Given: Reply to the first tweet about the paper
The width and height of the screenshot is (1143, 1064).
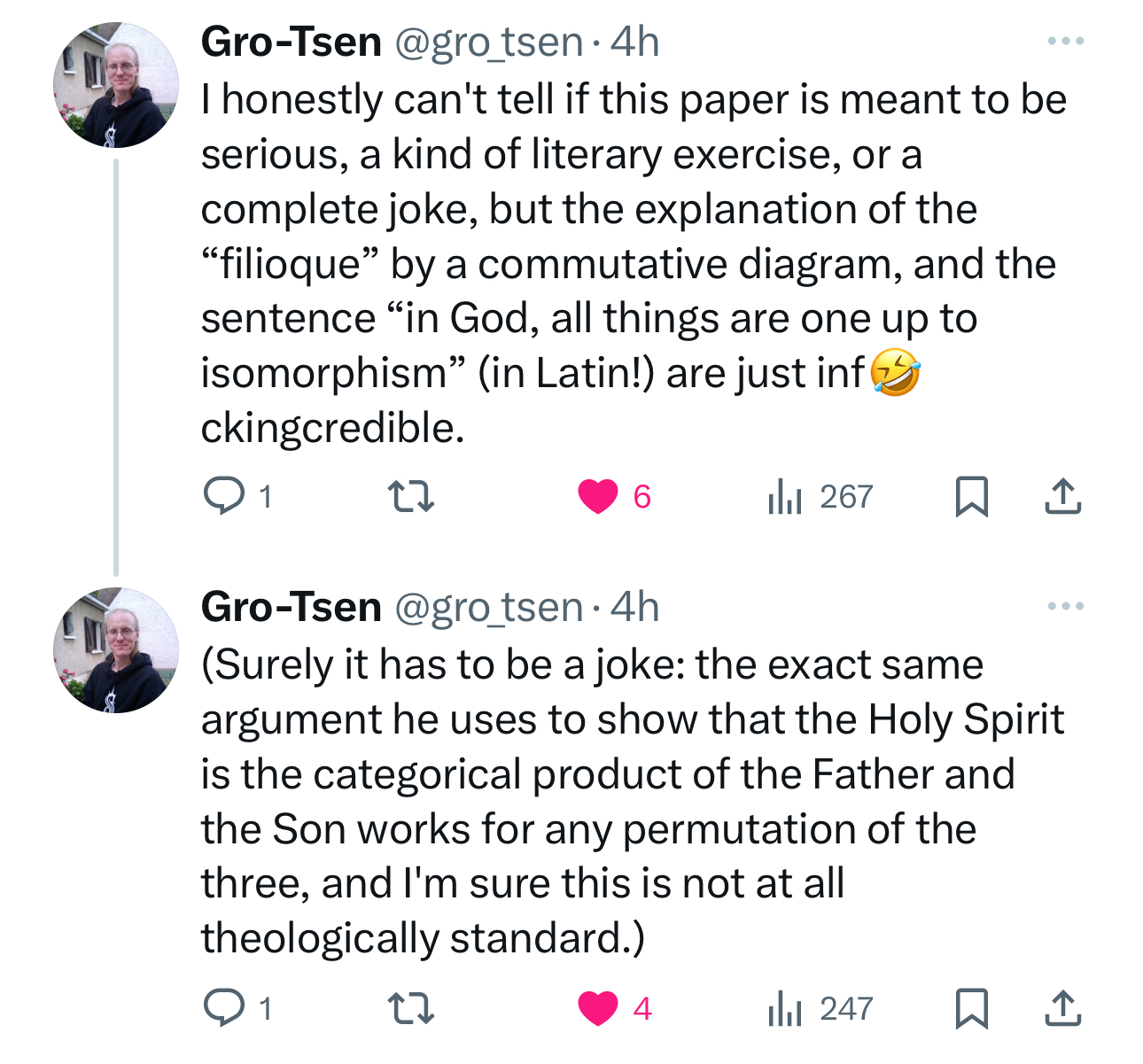Looking at the screenshot, I should [223, 496].
